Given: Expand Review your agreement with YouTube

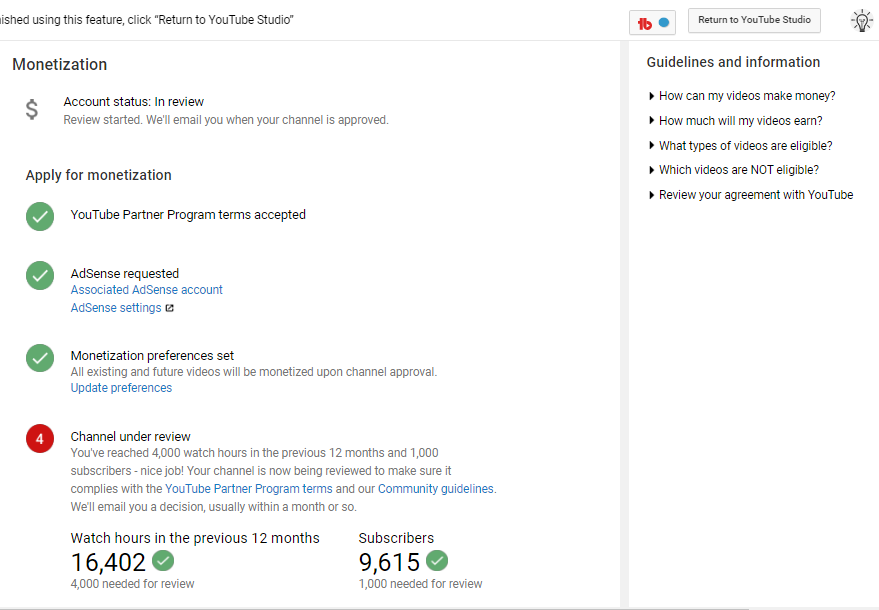Looking at the screenshot, I should pyautogui.click(x=751, y=195).
